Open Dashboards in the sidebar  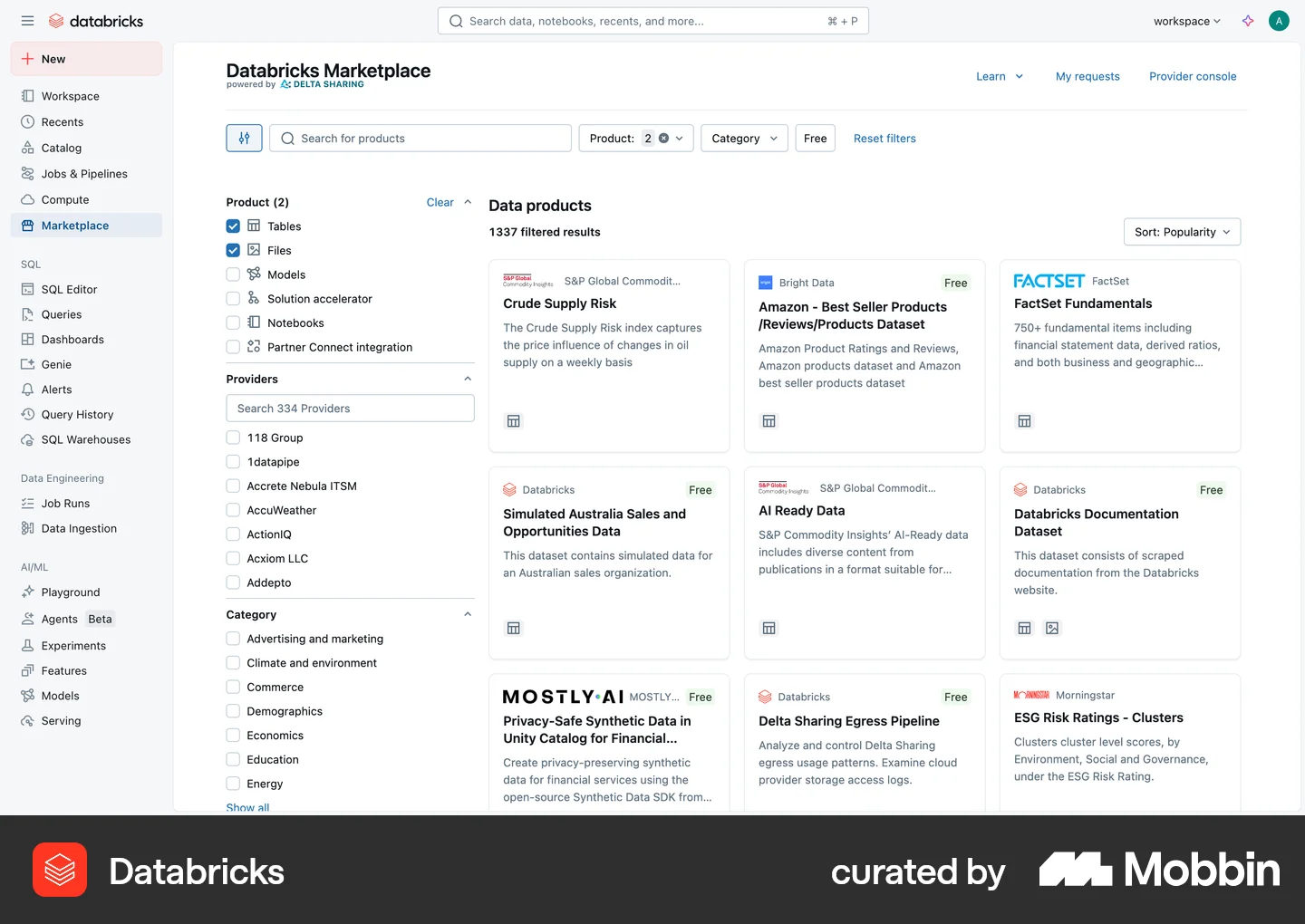pyautogui.click(x=87, y=340)
